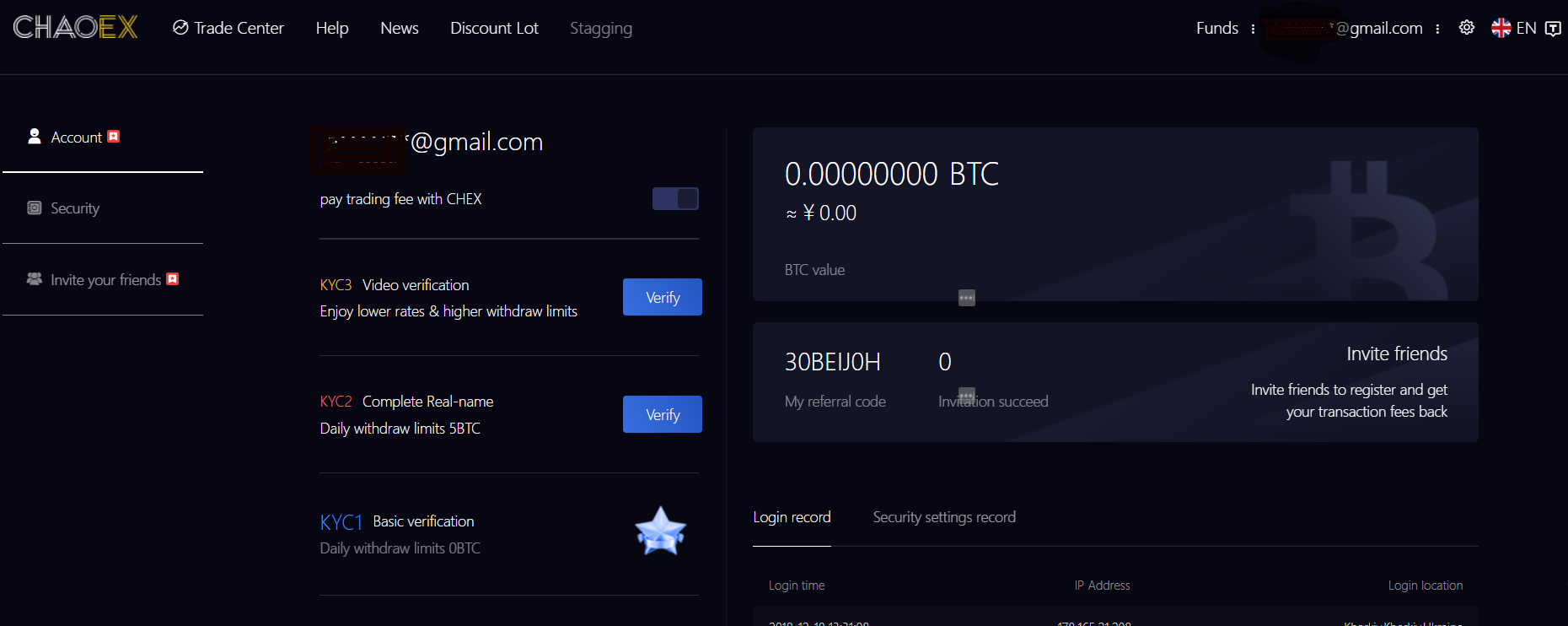The height and width of the screenshot is (626, 1568).
Task: Expand the Funds menu dots
Action: coord(1253,29)
